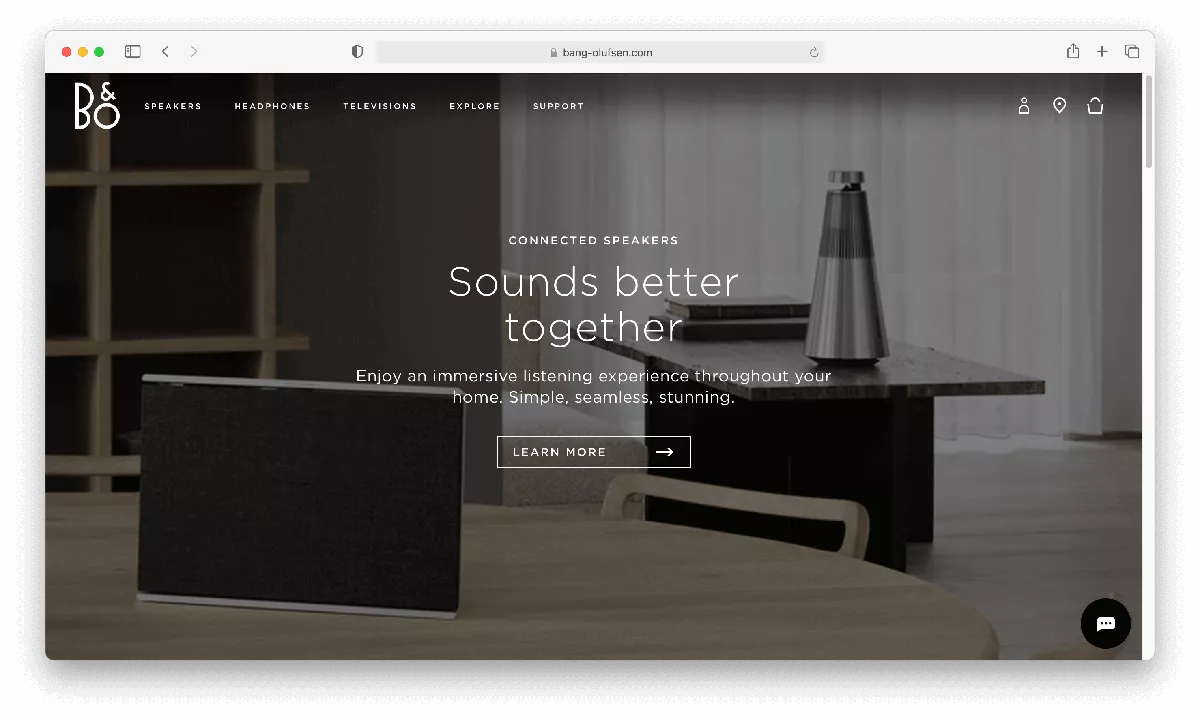The height and width of the screenshot is (720, 1200).
Task: Expand the Explore navigation menu
Action: (x=474, y=106)
